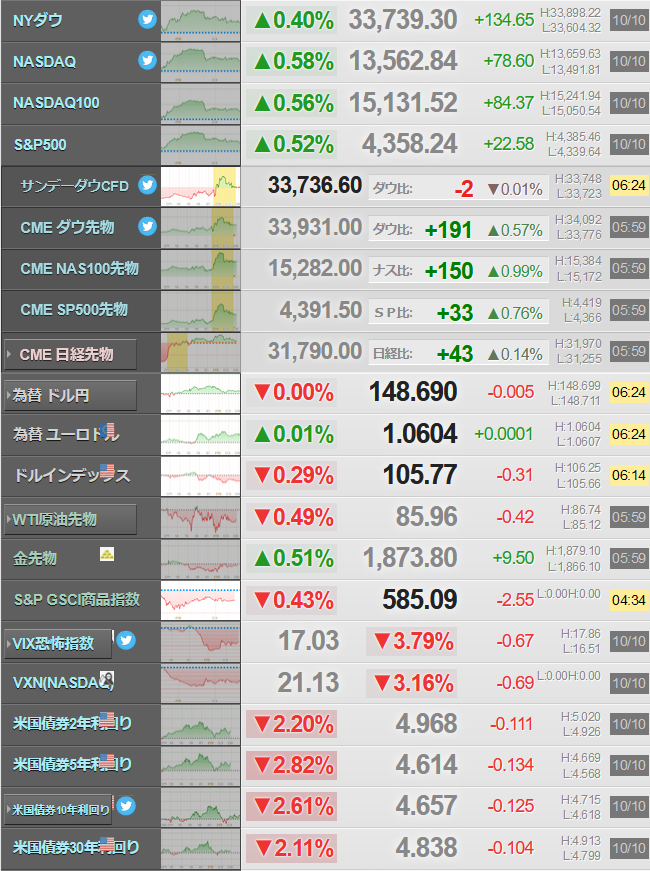Viewport: 650px width, 871px height.
Task: Expand the WTI原油先物 button
Action: (70, 519)
